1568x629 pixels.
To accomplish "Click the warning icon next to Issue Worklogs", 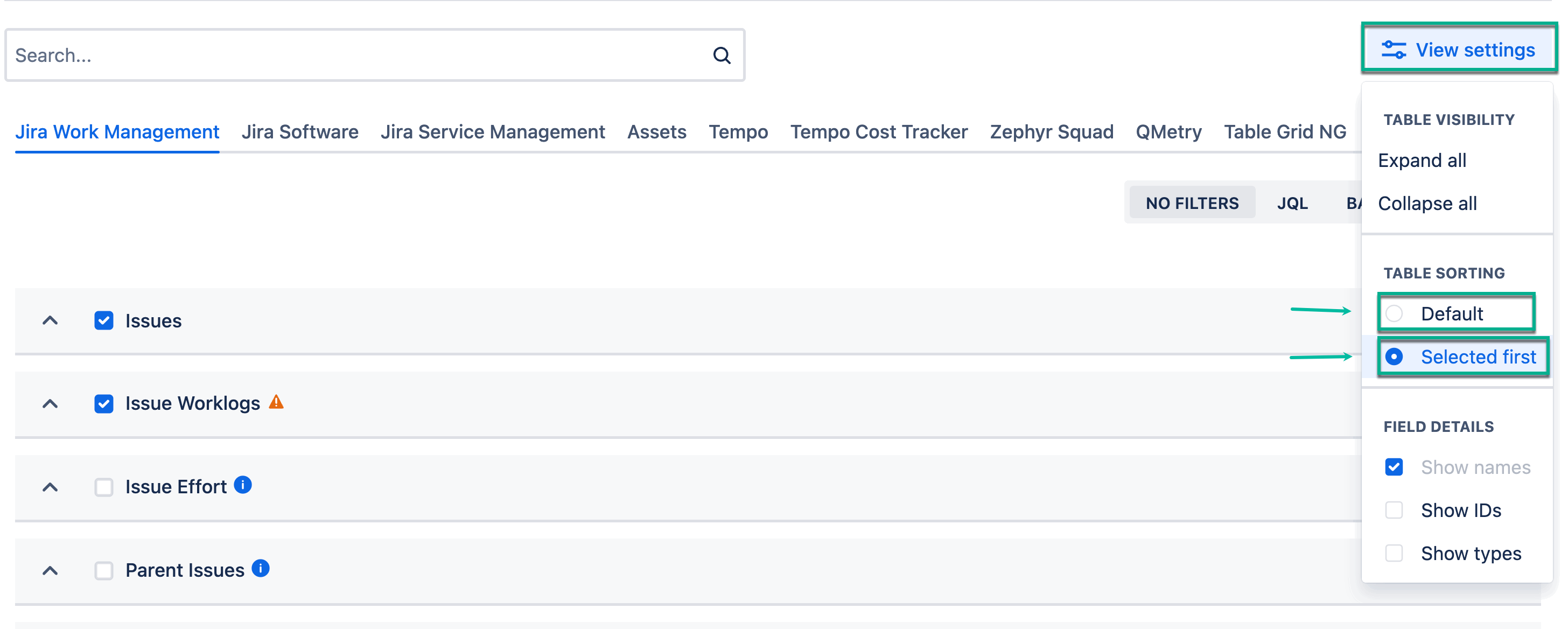I will [x=277, y=402].
